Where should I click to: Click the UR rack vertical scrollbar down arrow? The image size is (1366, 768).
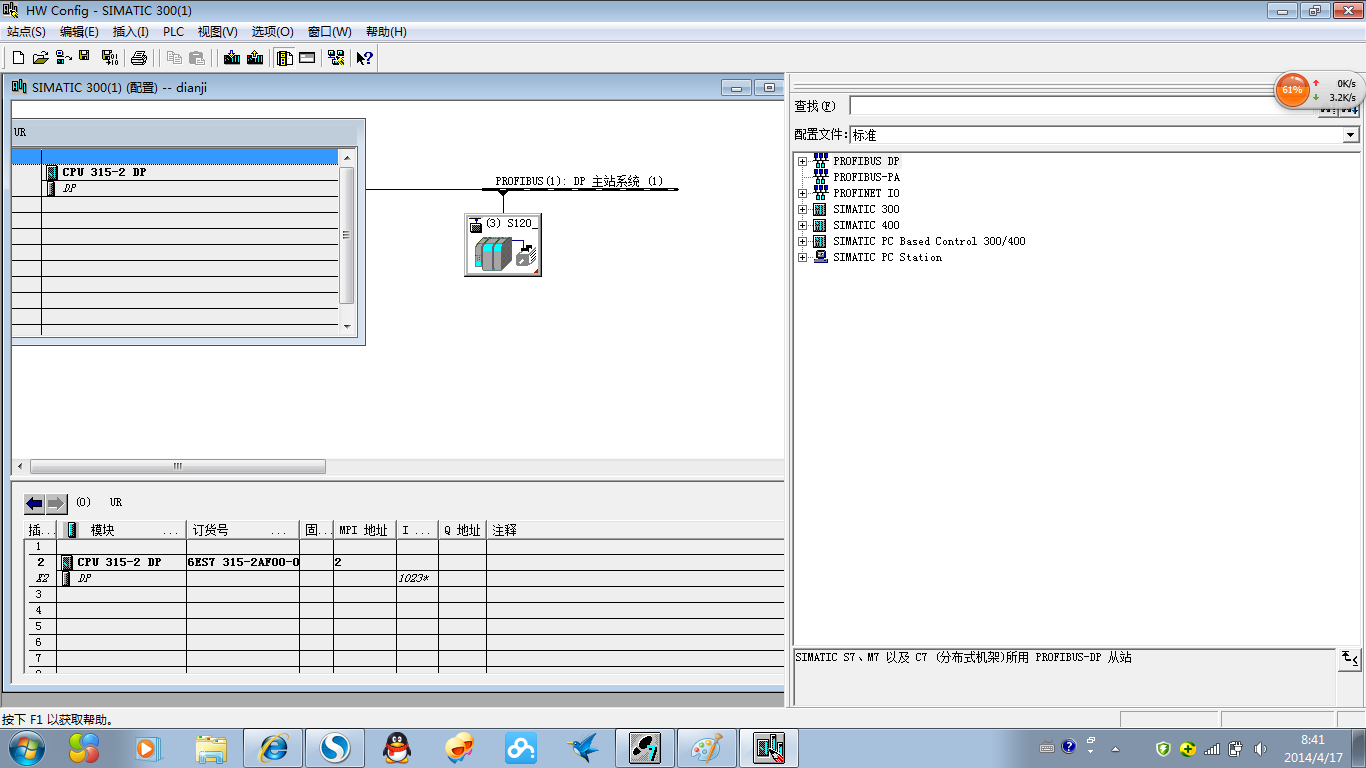click(x=347, y=327)
